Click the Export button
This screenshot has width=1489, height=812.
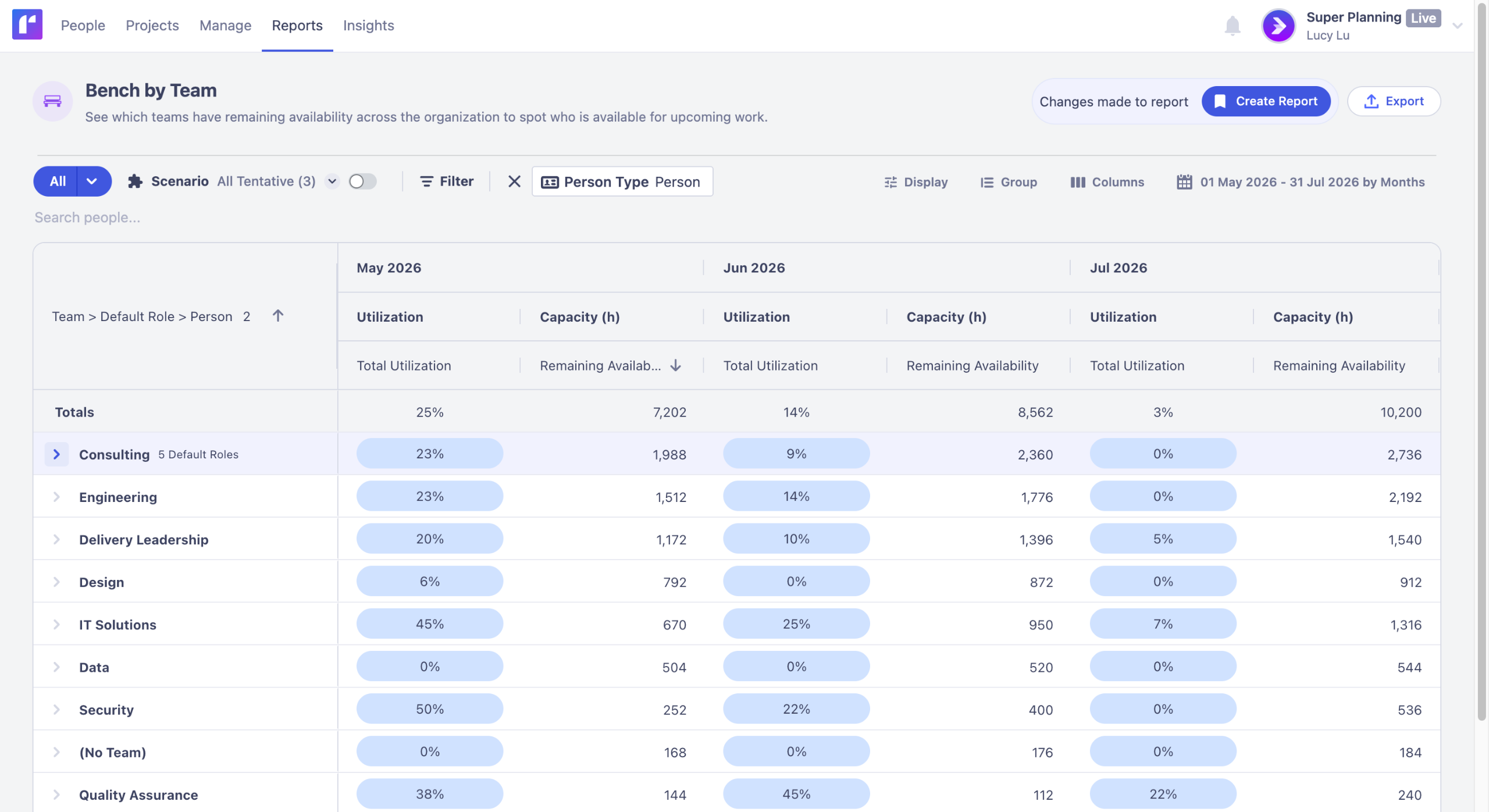pyautogui.click(x=1394, y=101)
